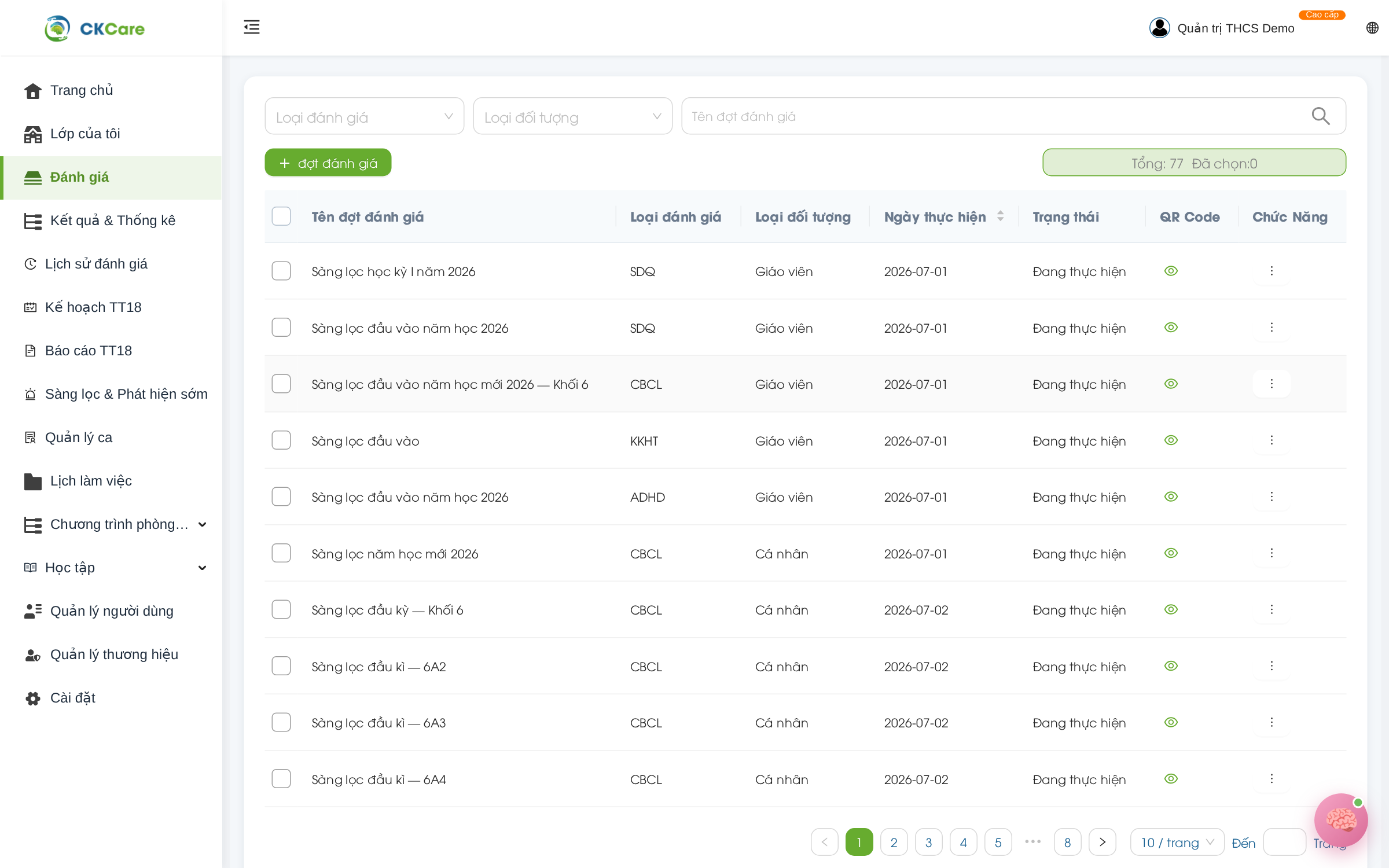The width and height of the screenshot is (1389, 868).
Task: Sort by Ngày thực hiện column arrows
Action: pos(1000,216)
